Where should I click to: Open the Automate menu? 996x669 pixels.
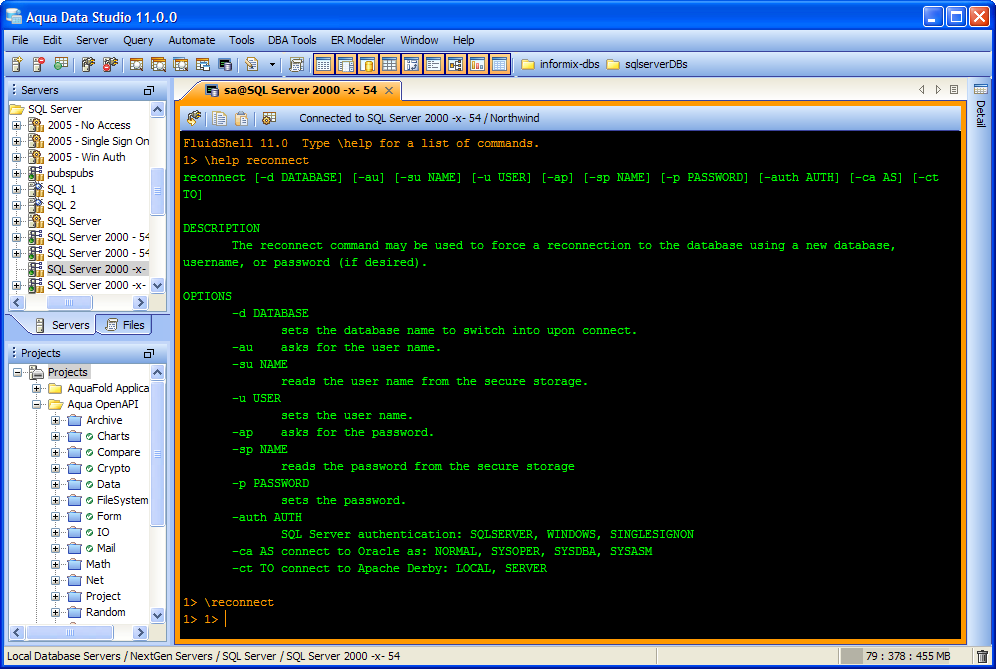click(x=192, y=40)
